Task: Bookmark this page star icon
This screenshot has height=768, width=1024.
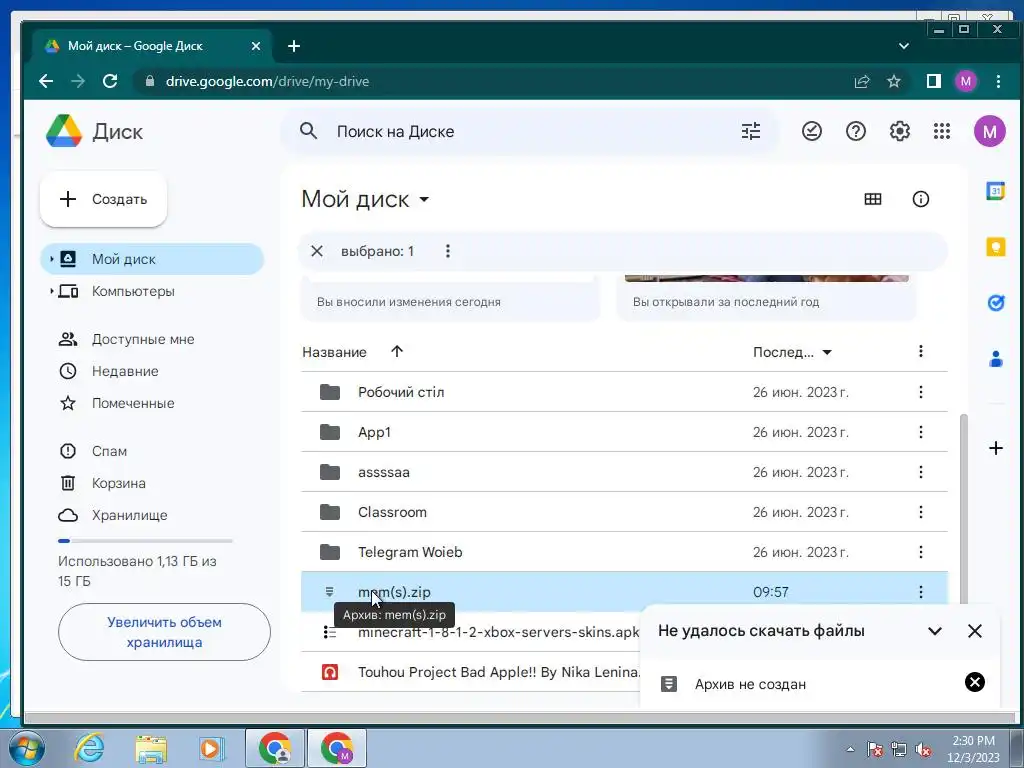Action: tap(893, 81)
